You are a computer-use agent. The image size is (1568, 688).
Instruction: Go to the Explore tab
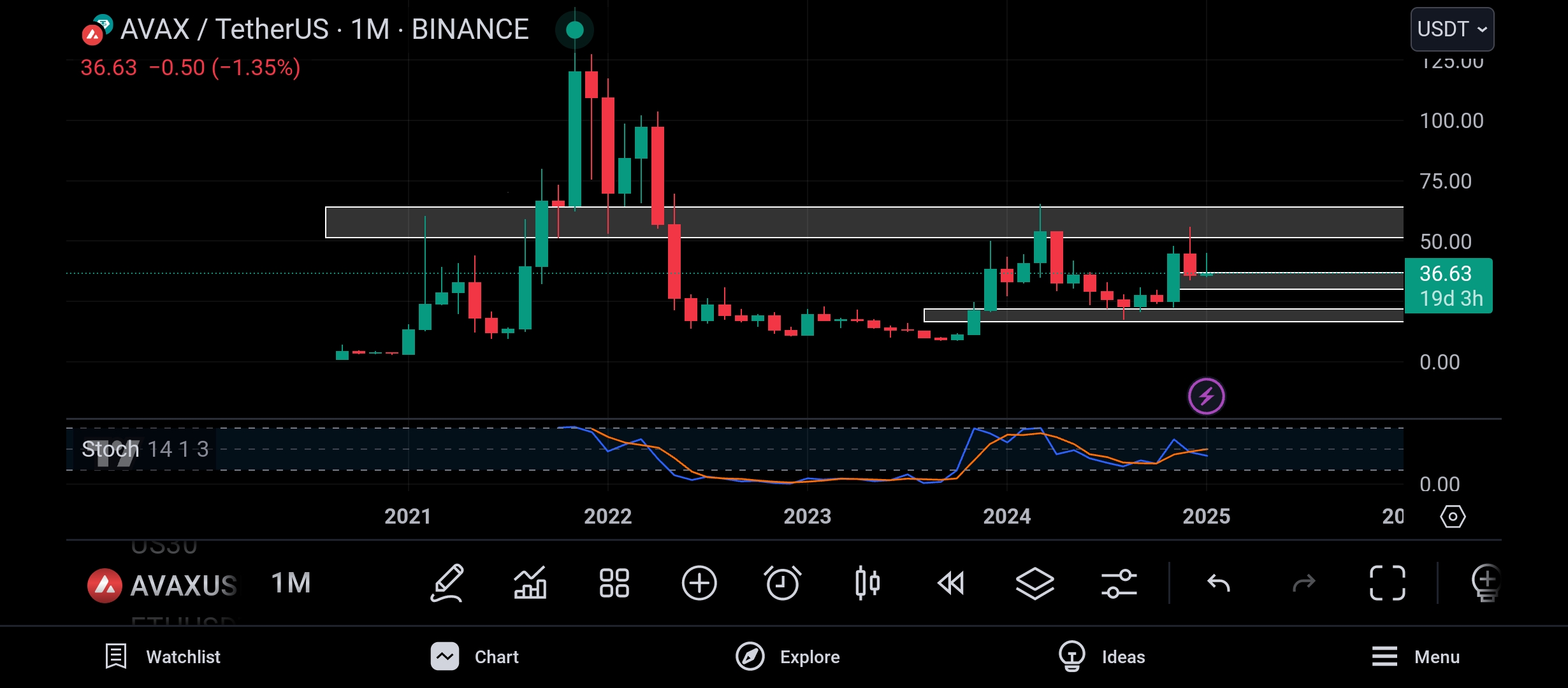(788, 657)
